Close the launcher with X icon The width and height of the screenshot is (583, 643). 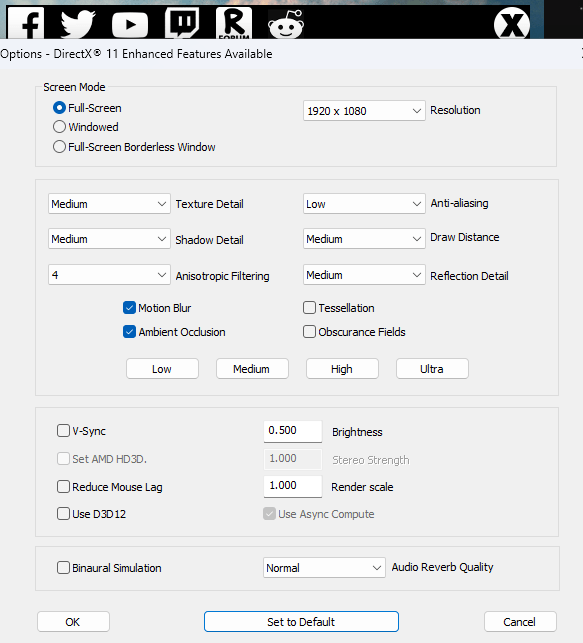point(512,23)
